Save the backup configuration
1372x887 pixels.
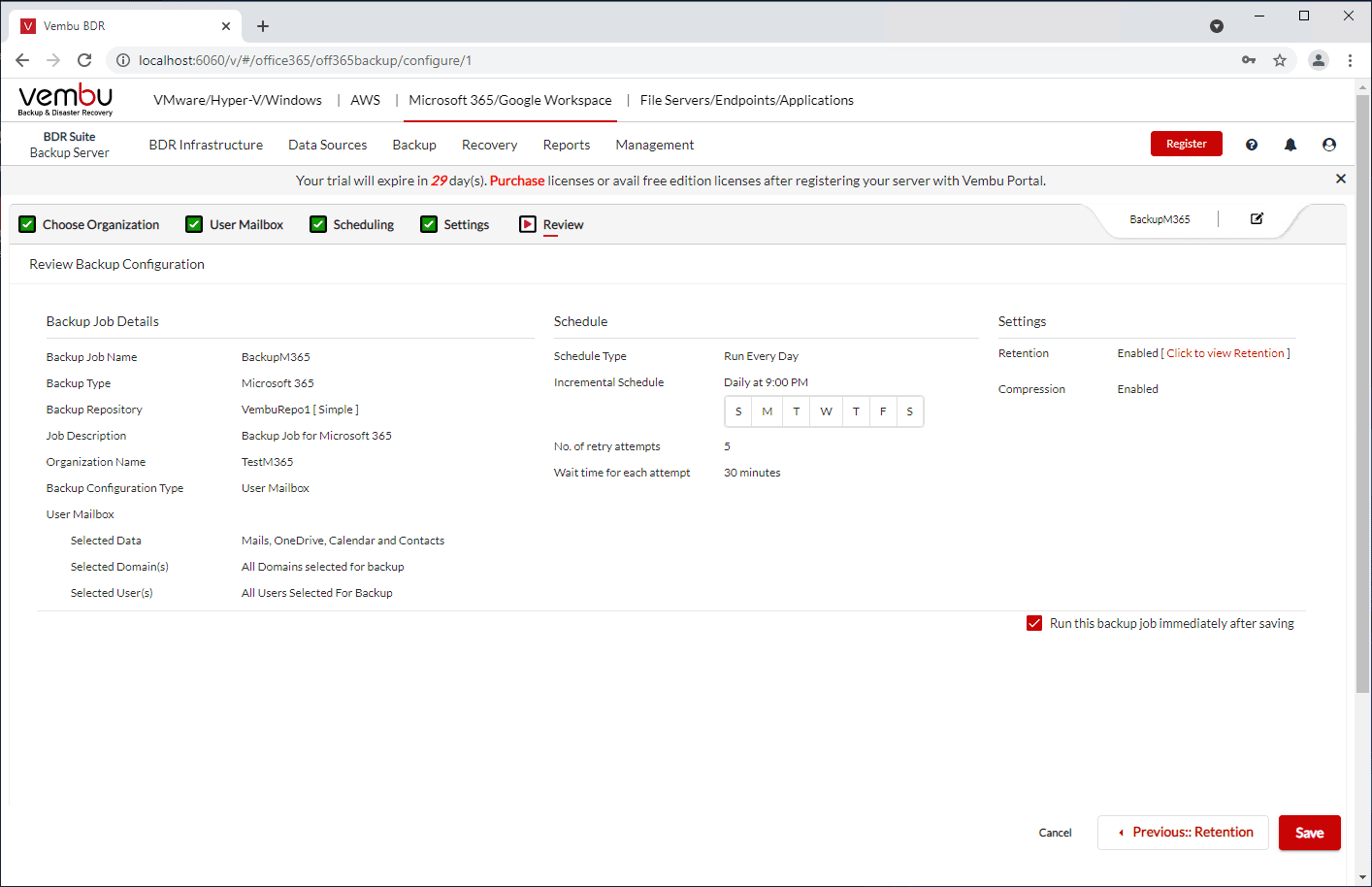tap(1309, 833)
